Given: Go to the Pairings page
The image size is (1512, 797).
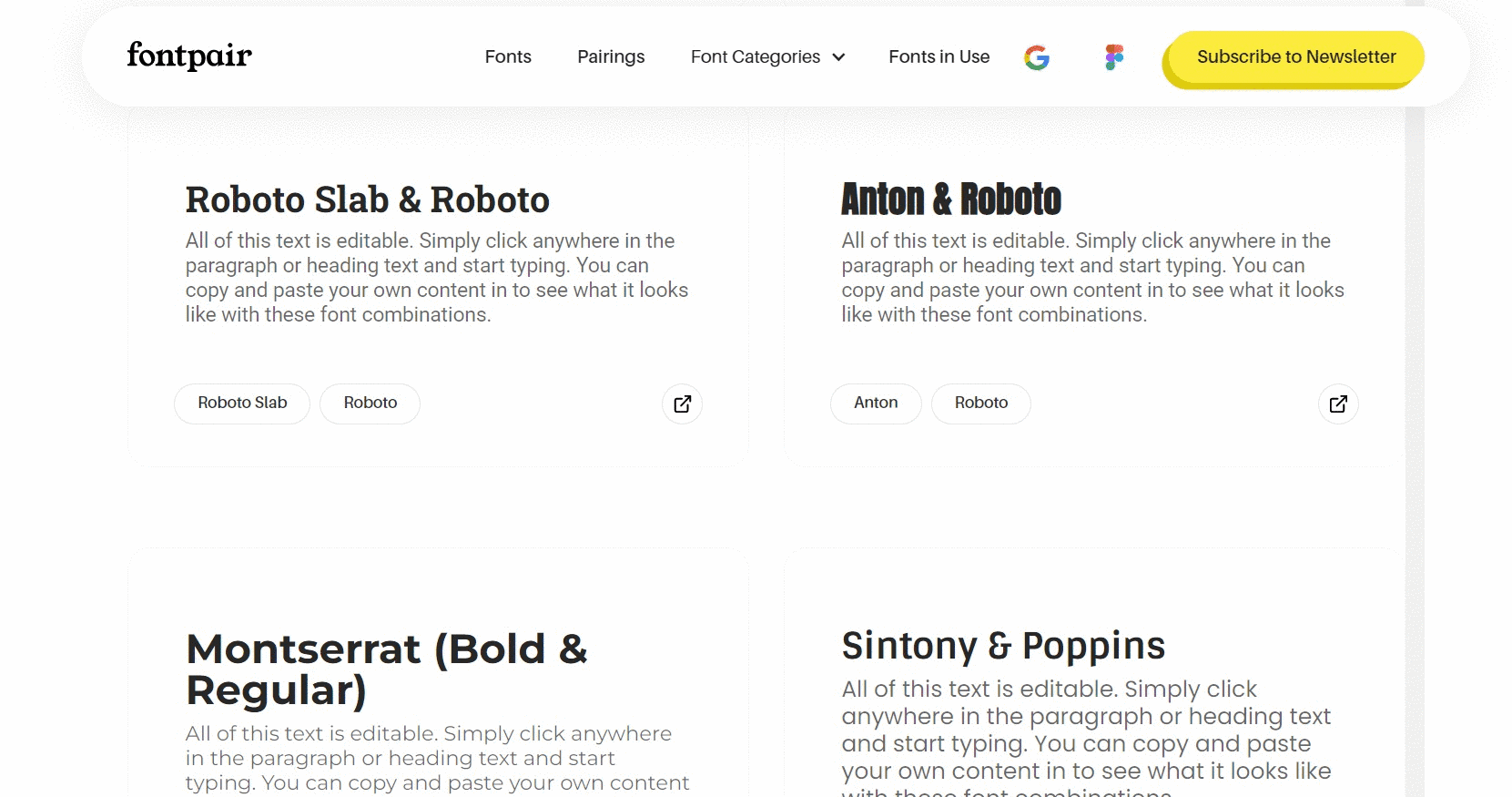Looking at the screenshot, I should (x=611, y=56).
